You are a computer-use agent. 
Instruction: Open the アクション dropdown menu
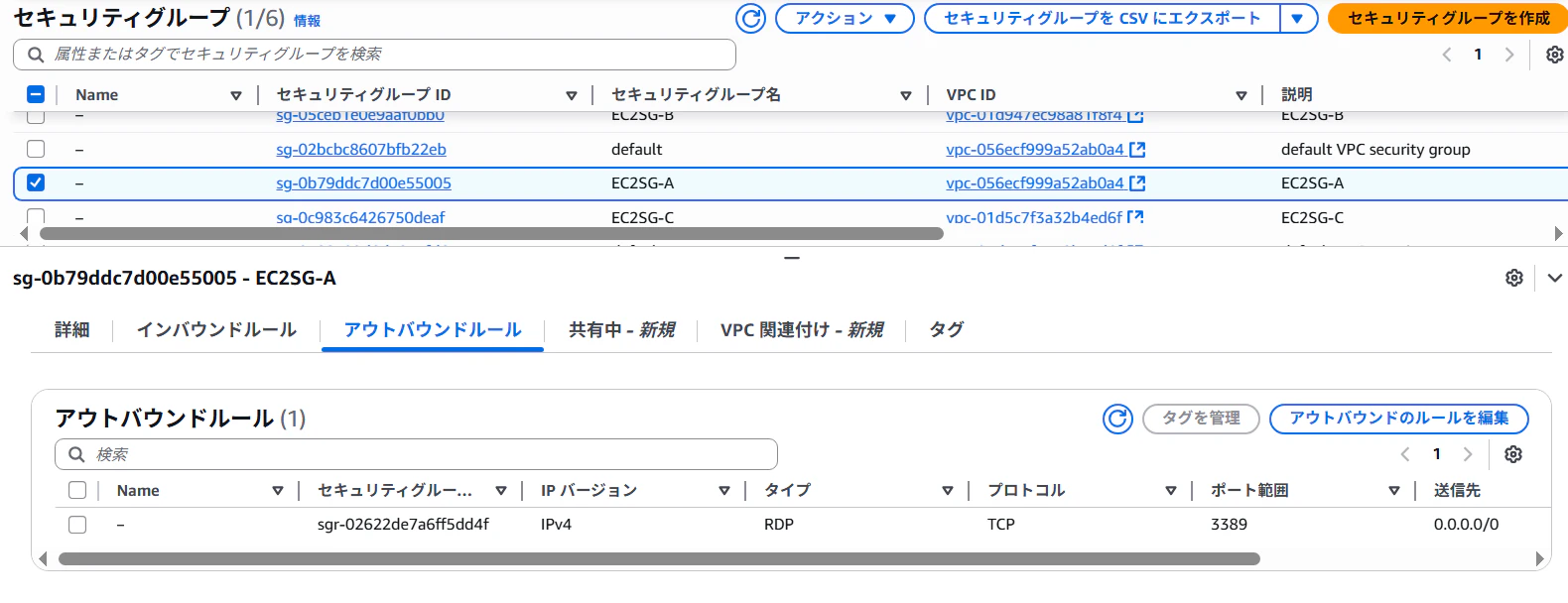[845, 18]
